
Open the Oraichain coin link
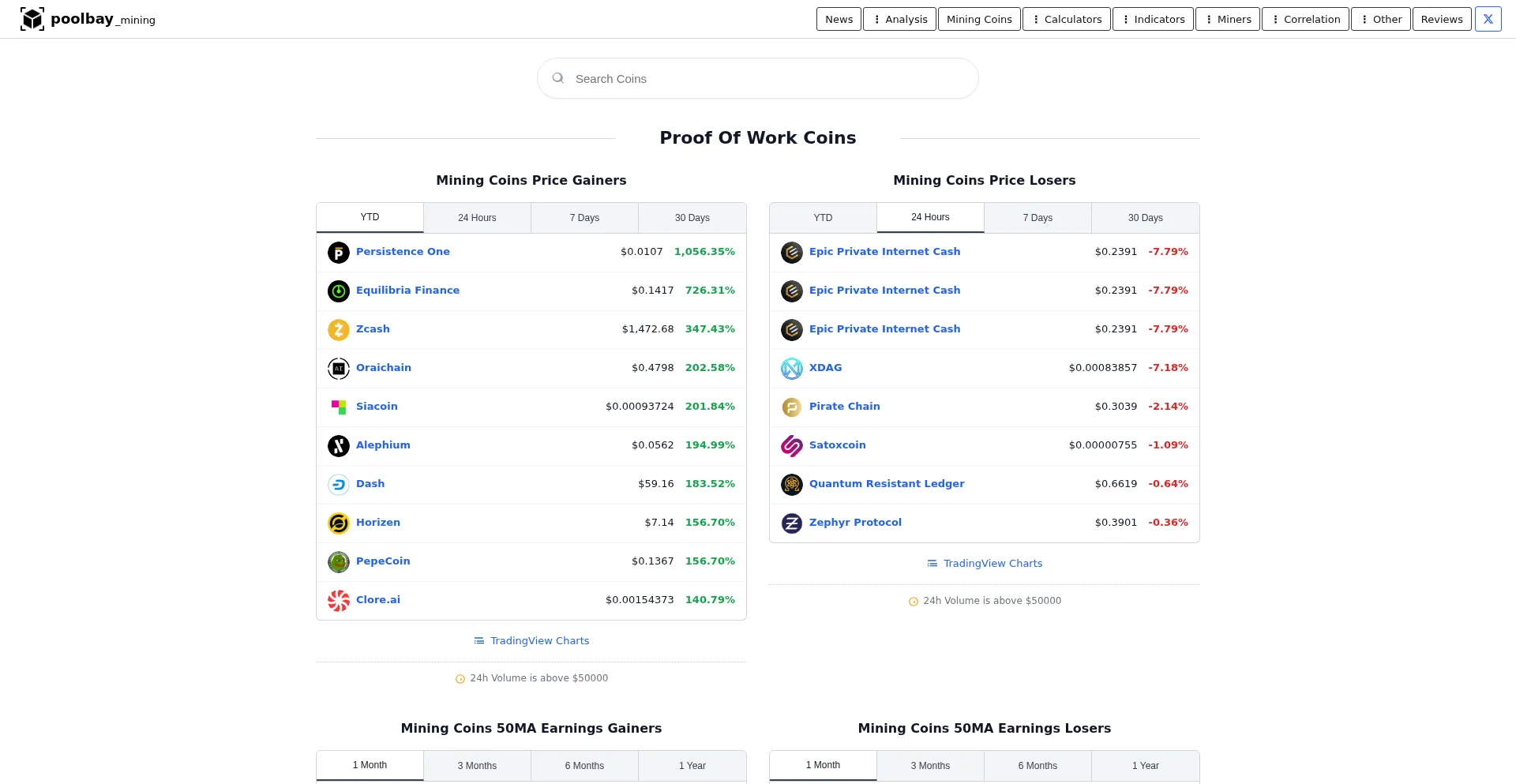click(384, 368)
